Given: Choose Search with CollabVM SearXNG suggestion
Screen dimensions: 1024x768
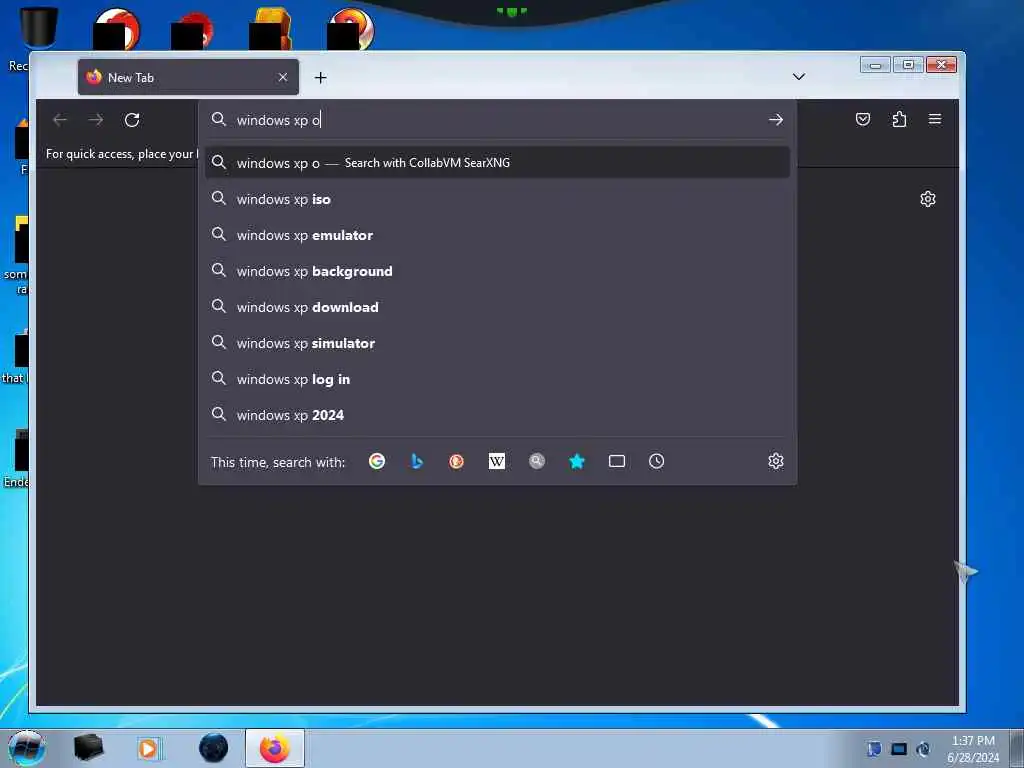Looking at the screenshot, I should (x=497, y=163).
